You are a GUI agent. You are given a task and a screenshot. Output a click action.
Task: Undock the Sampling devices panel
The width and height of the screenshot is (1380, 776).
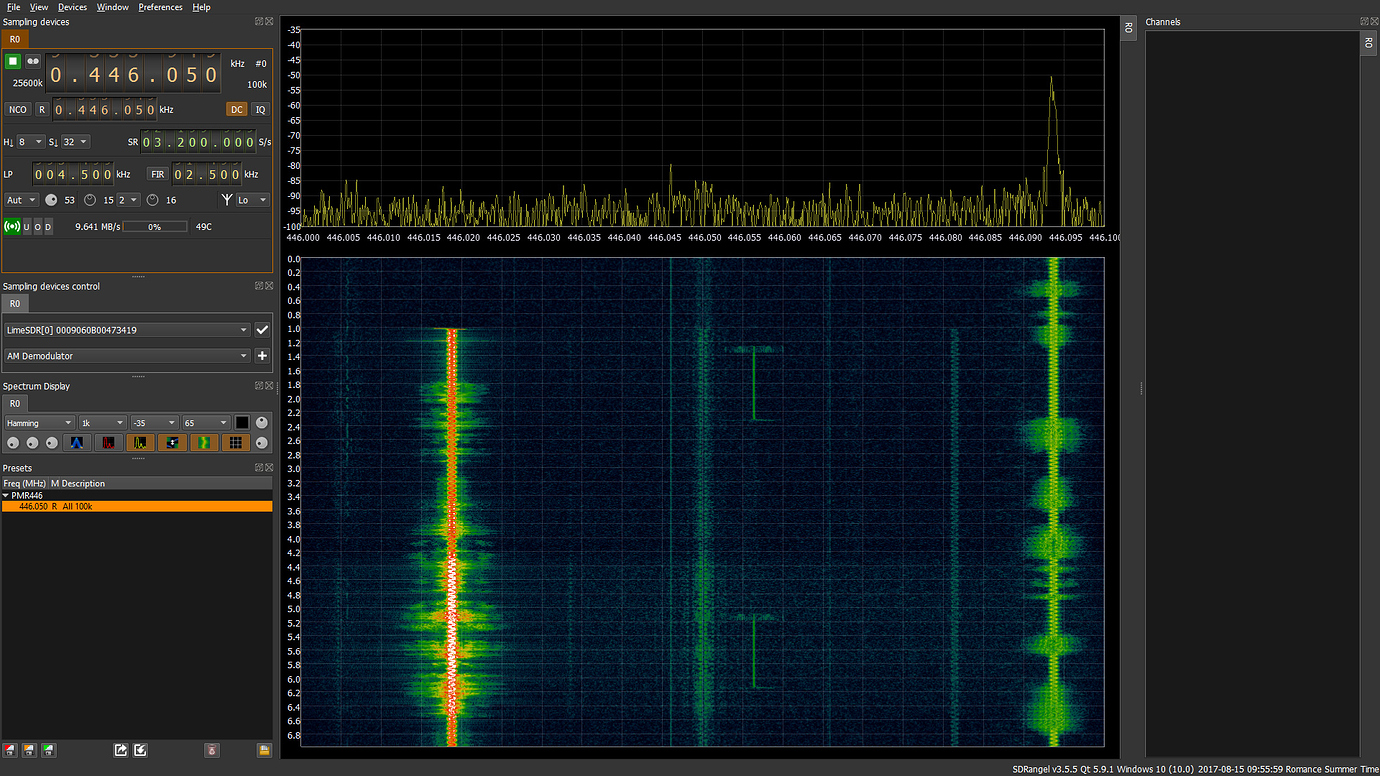(259, 21)
